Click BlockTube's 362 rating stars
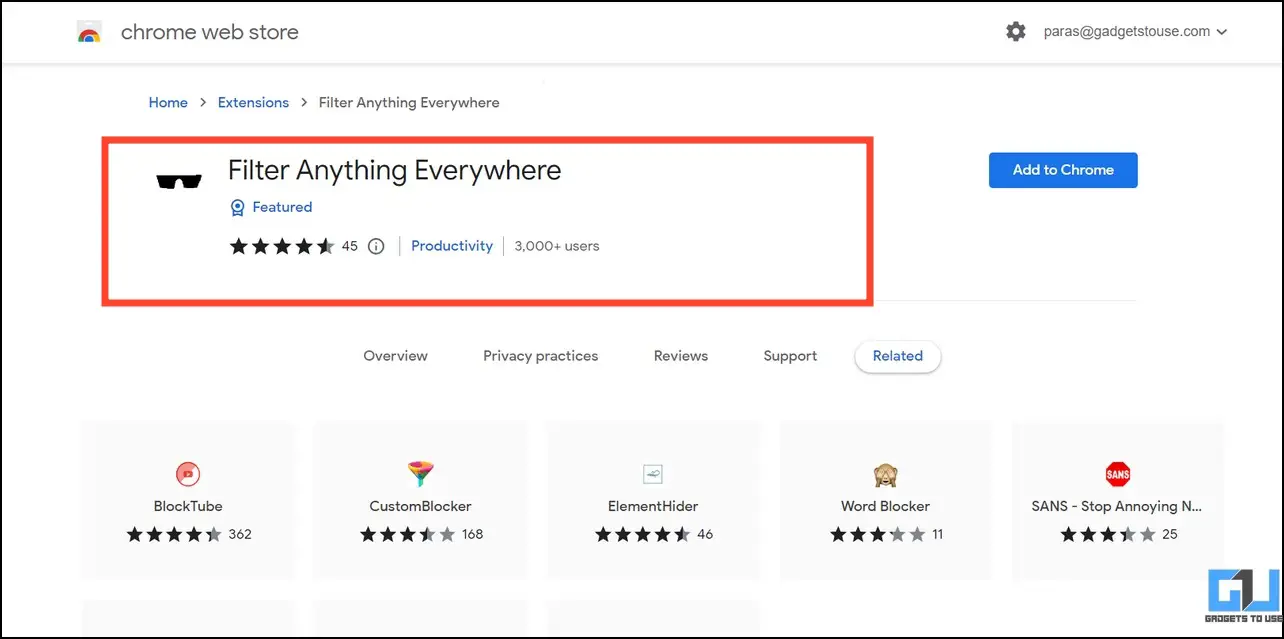The image size is (1284, 639). [174, 535]
